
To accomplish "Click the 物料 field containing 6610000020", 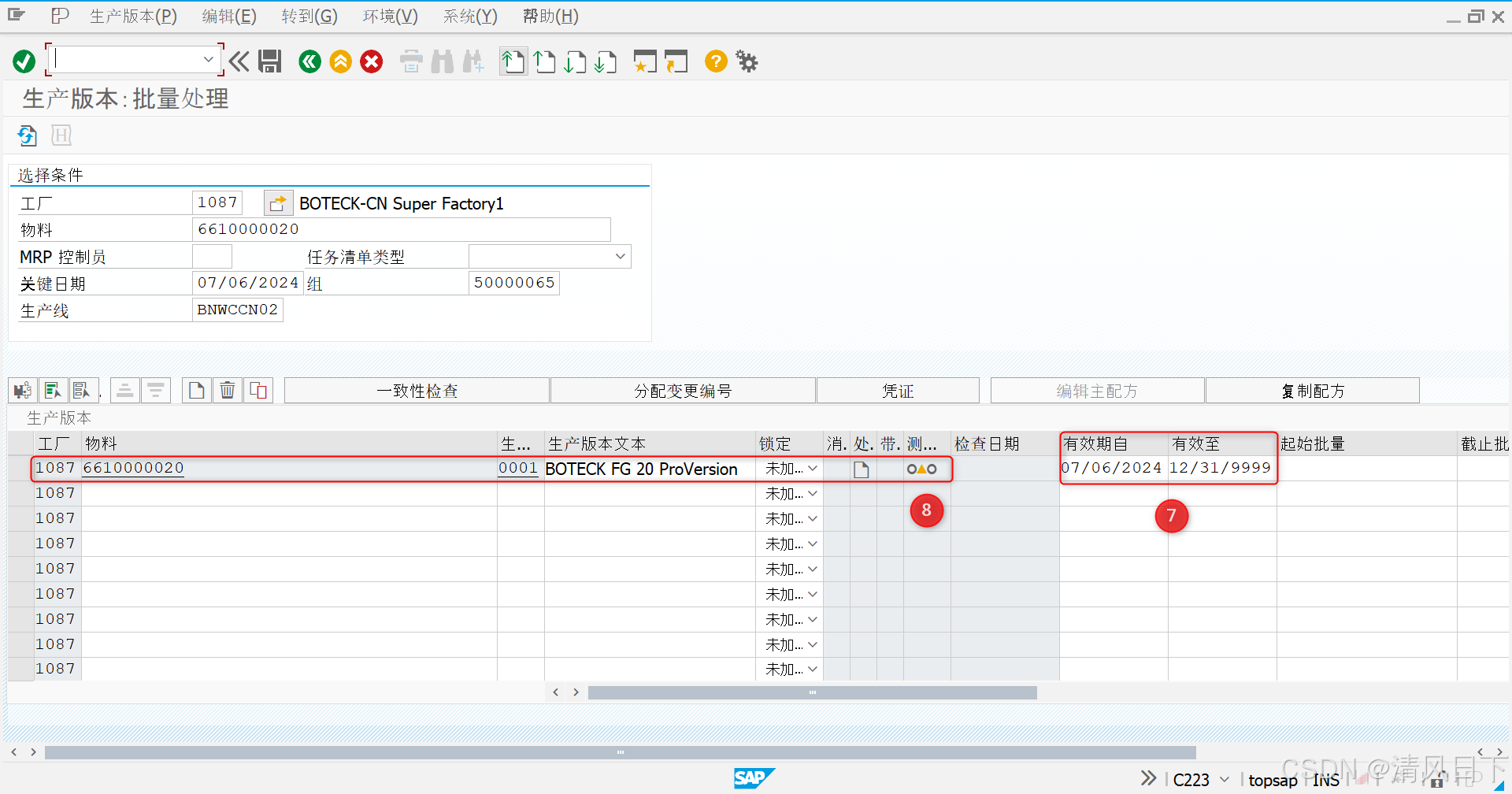I will tap(402, 229).
